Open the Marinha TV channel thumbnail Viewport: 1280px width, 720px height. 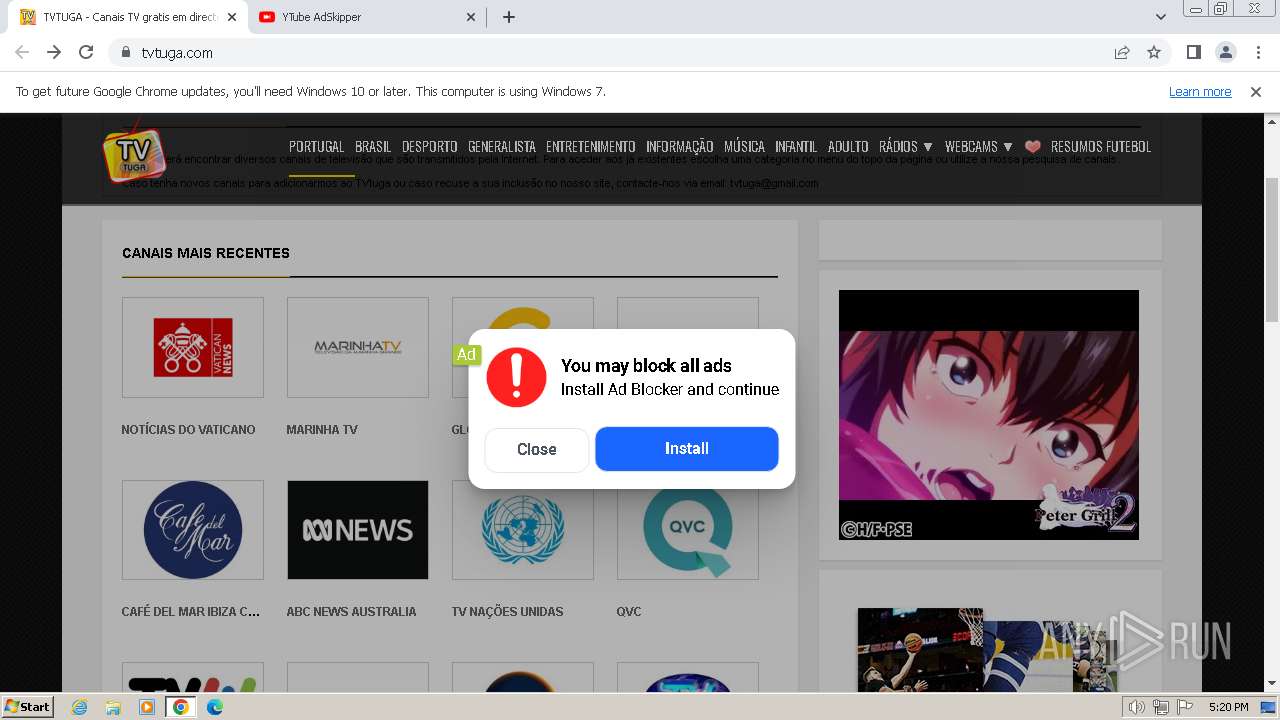pyautogui.click(x=358, y=347)
